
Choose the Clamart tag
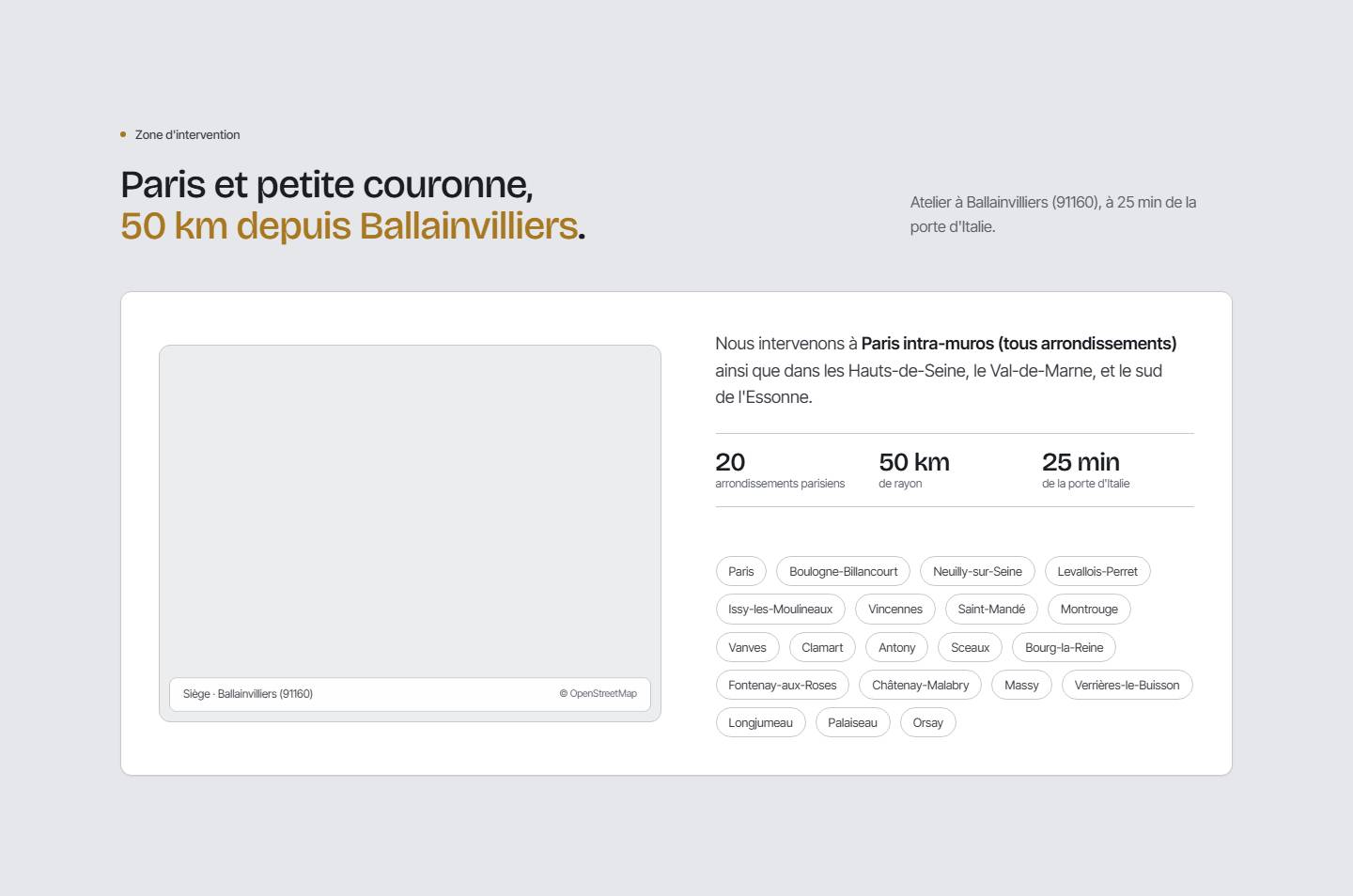[x=822, y=647]
